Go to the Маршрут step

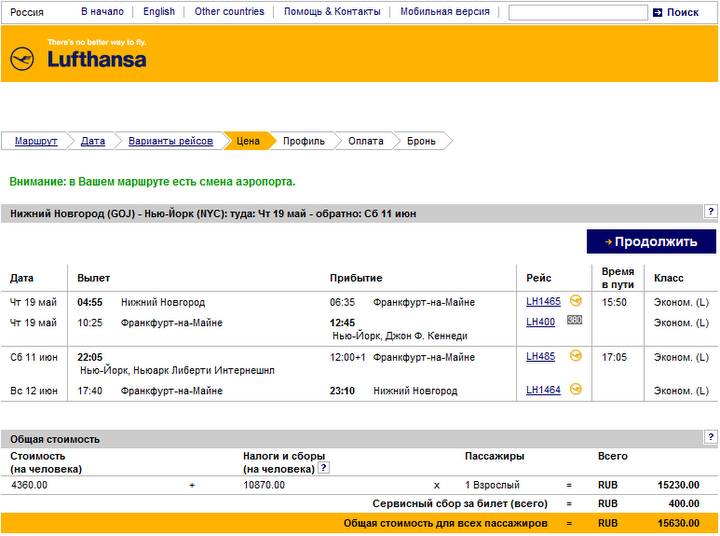click(x=36, y=141)
